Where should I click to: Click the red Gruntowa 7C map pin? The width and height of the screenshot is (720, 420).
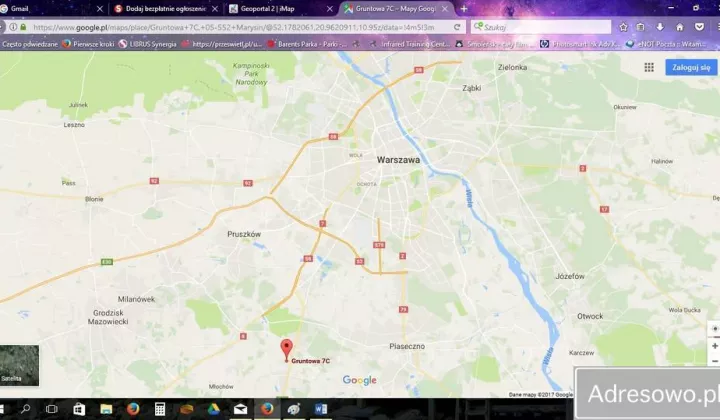click(x=287, y=350)
